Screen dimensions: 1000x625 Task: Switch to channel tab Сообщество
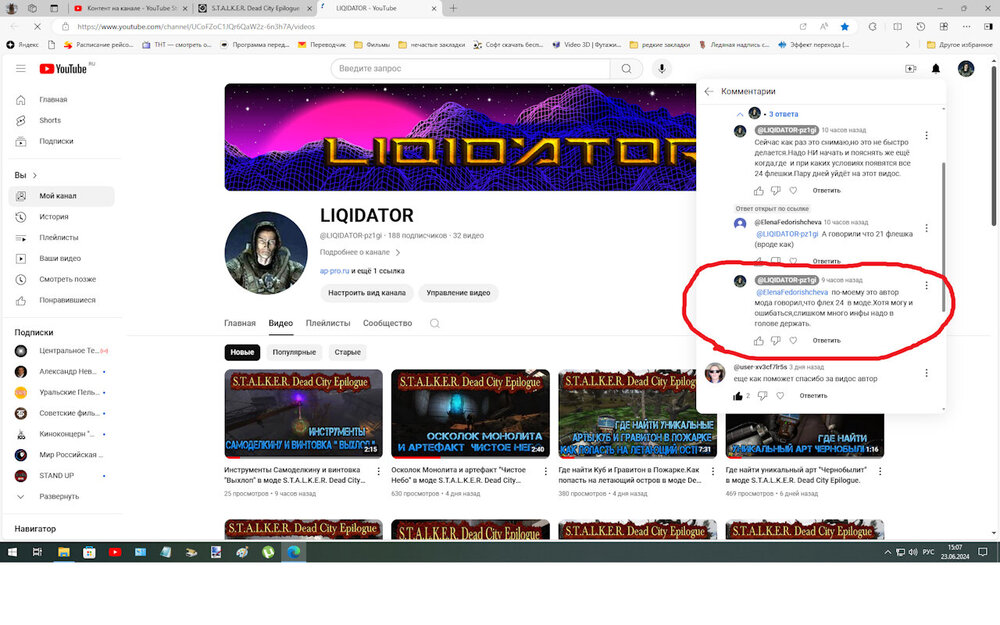387,323
